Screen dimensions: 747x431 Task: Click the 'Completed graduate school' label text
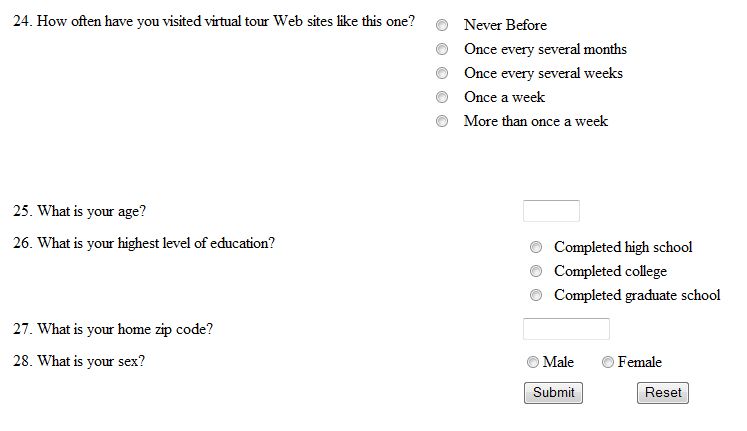[637, 295]
